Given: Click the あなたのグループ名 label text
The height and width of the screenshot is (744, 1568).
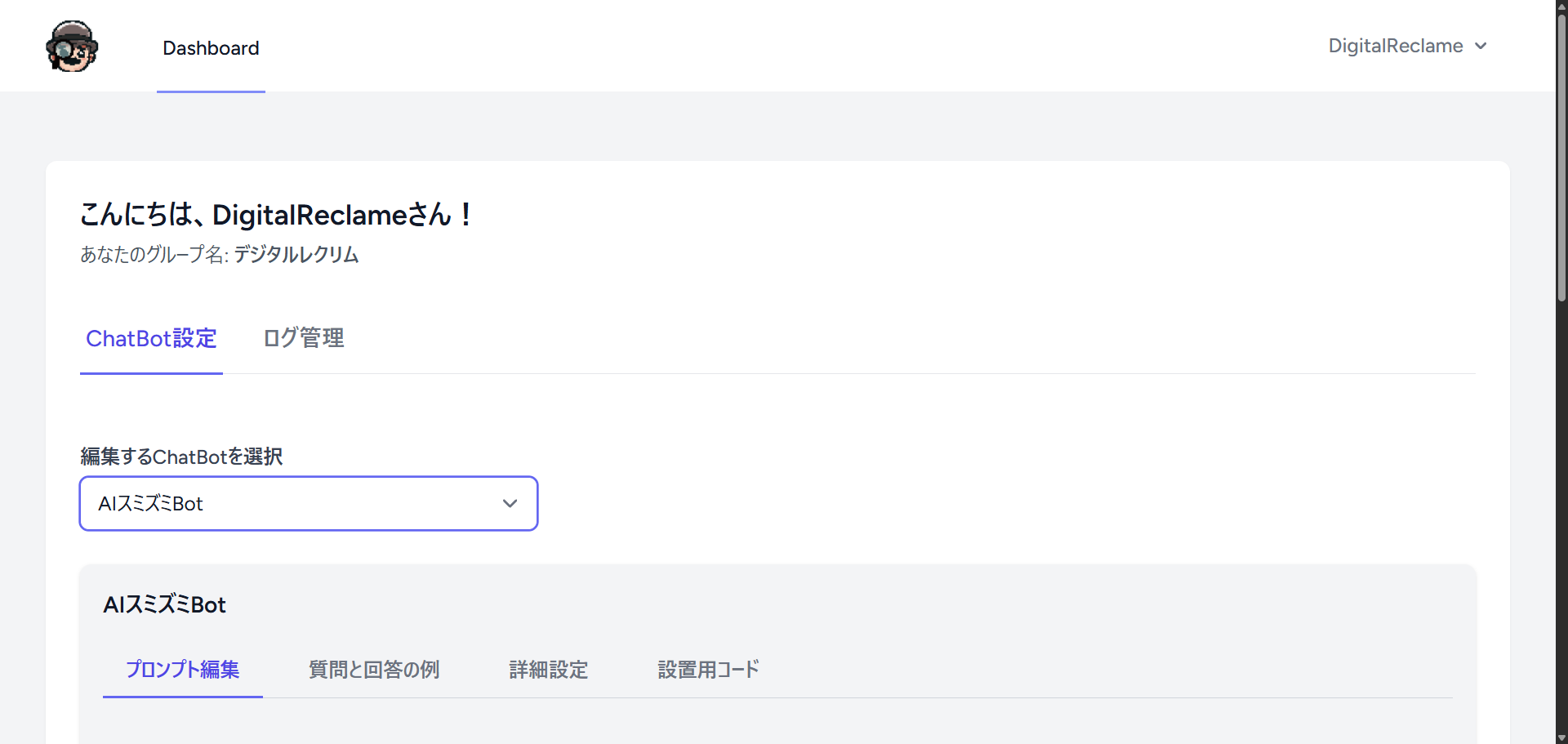Looking at the screenshot, I should (x=153, y=255).
